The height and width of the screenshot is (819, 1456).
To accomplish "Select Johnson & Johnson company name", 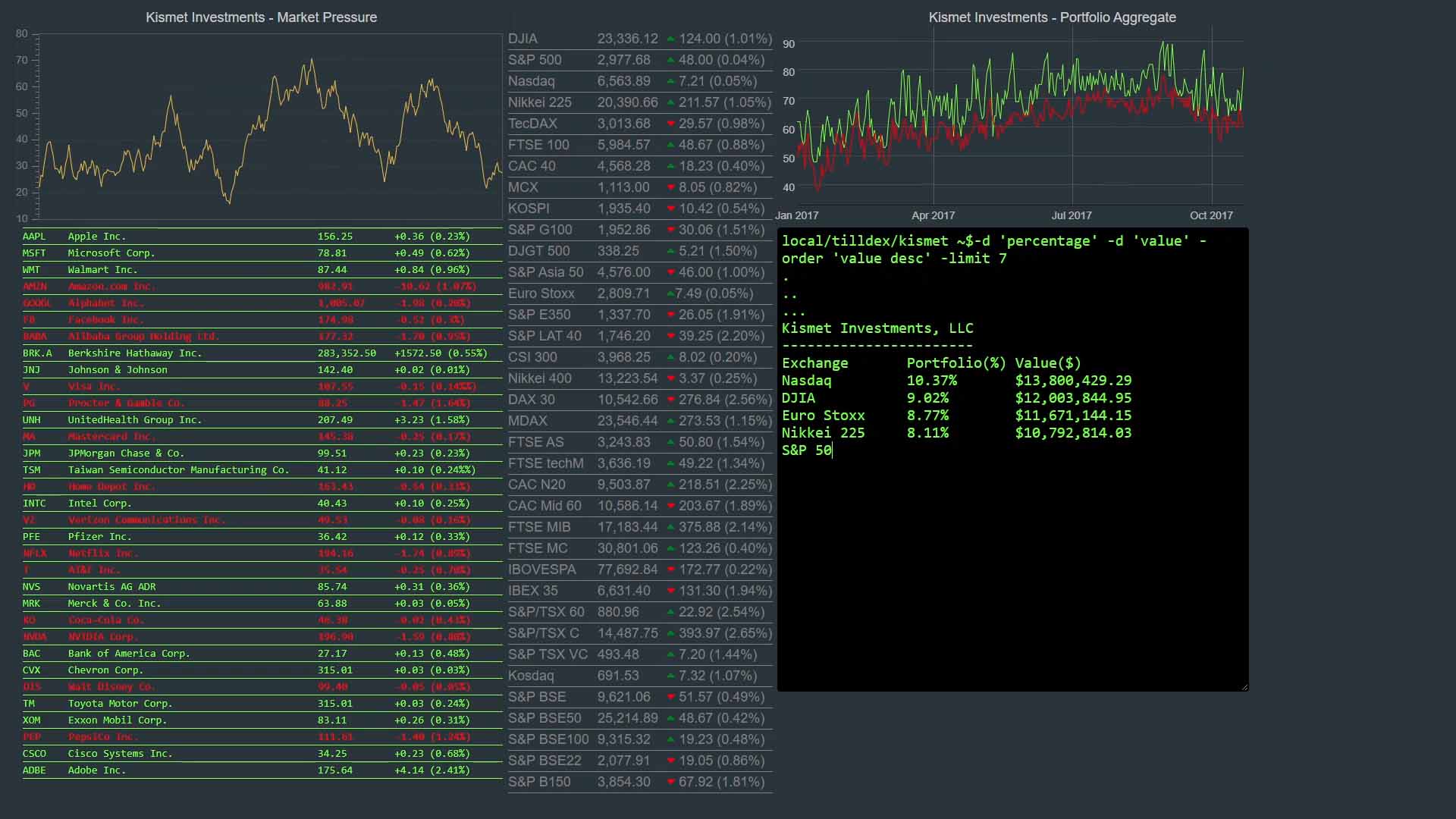I will (x=118, y=370).
